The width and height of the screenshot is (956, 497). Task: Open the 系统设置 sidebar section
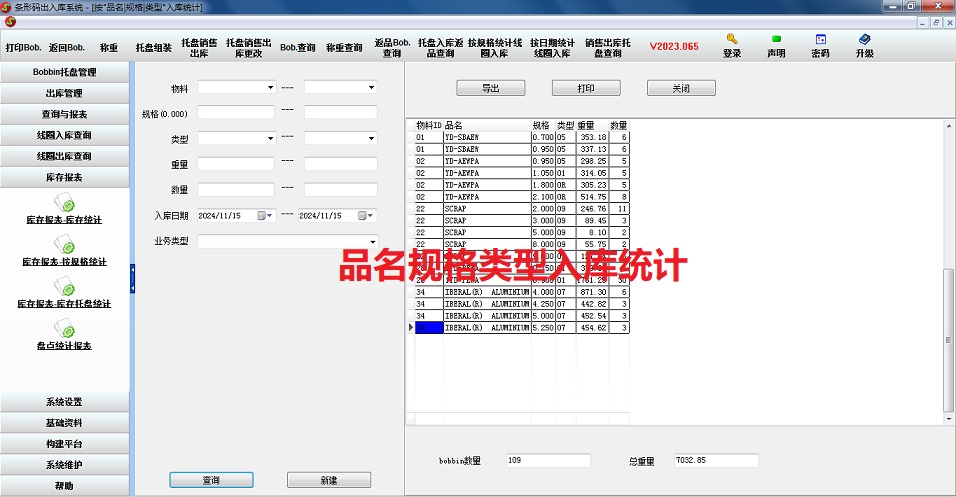pyautogui.click(x=65, y=402)
